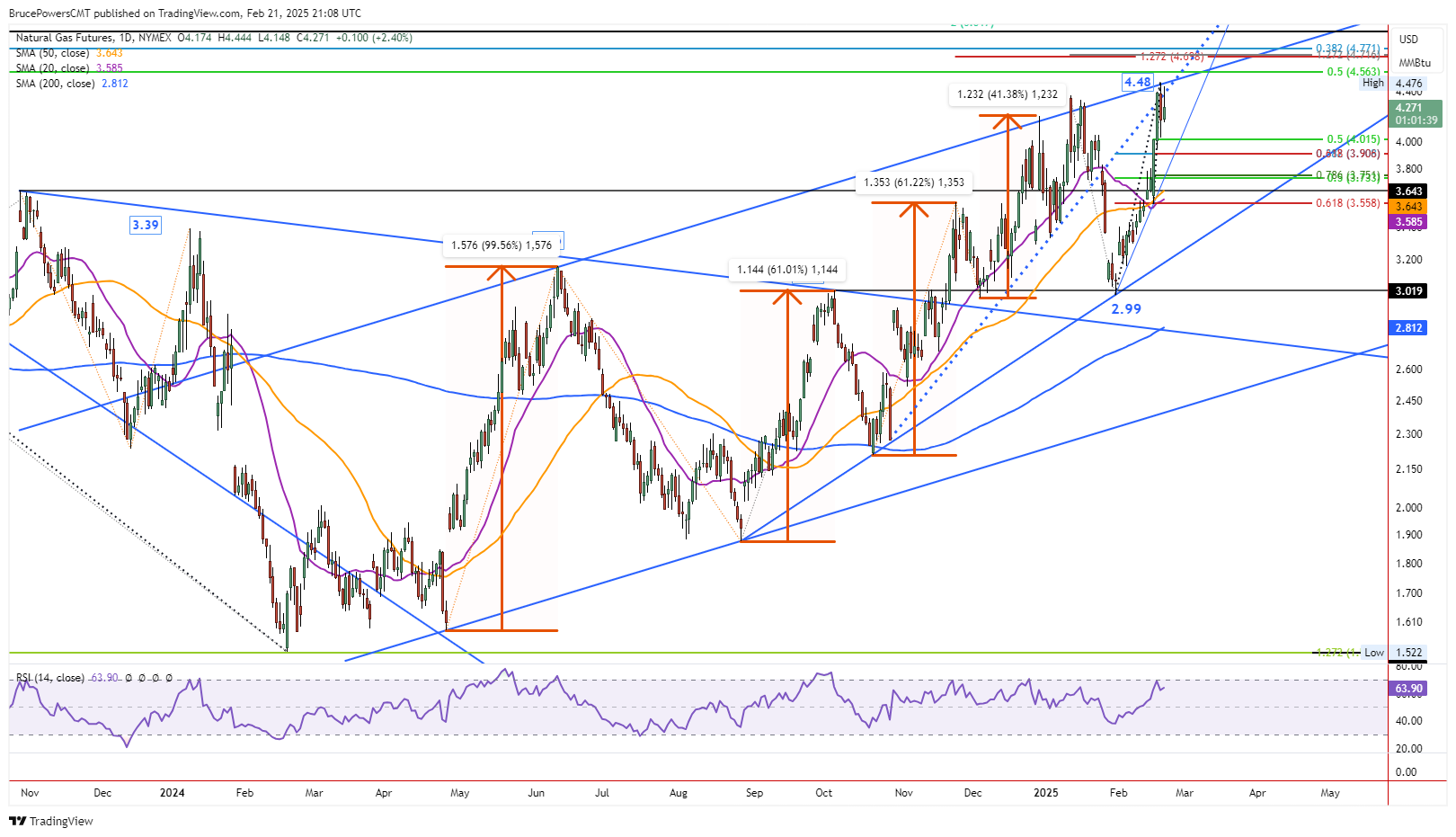The image size is (1456, 837).
Task: Click the 1.522 Low price label
Action: tap(1408, 653)
